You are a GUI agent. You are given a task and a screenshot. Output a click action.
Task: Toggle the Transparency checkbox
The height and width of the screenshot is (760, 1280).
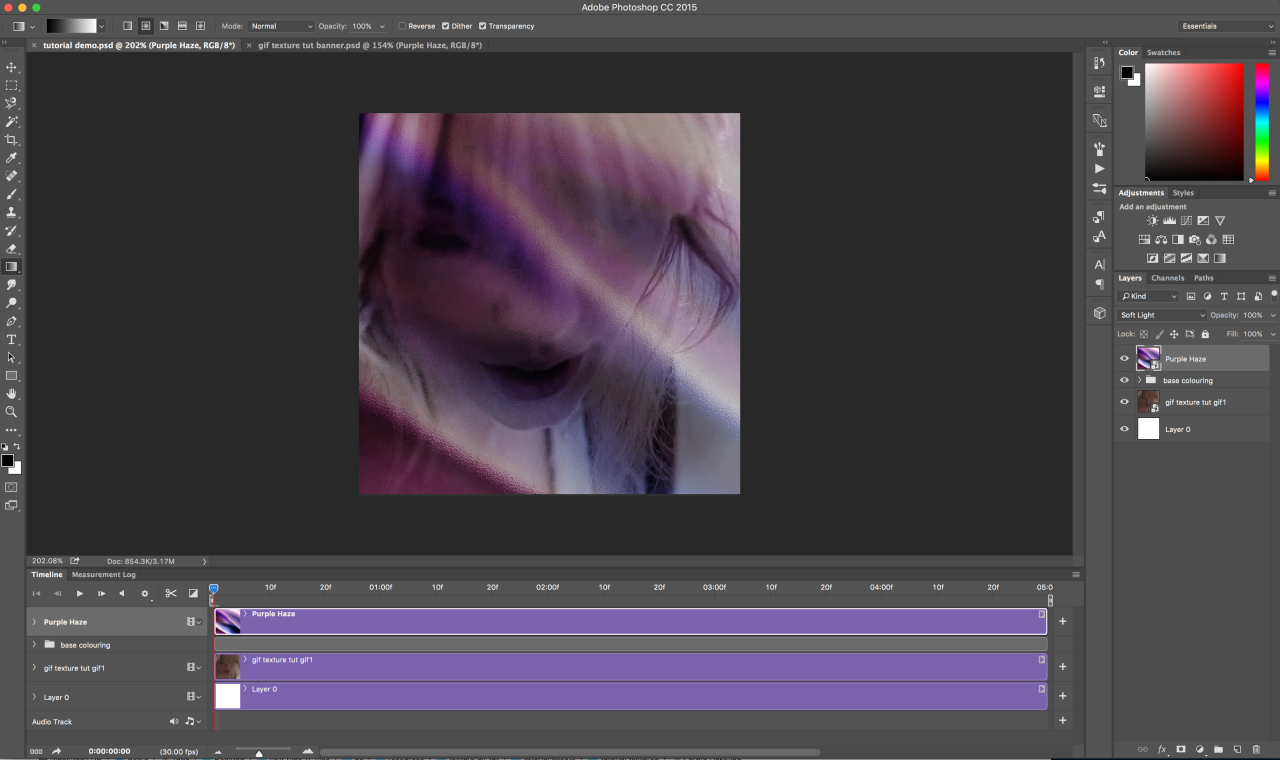point(482,26)
